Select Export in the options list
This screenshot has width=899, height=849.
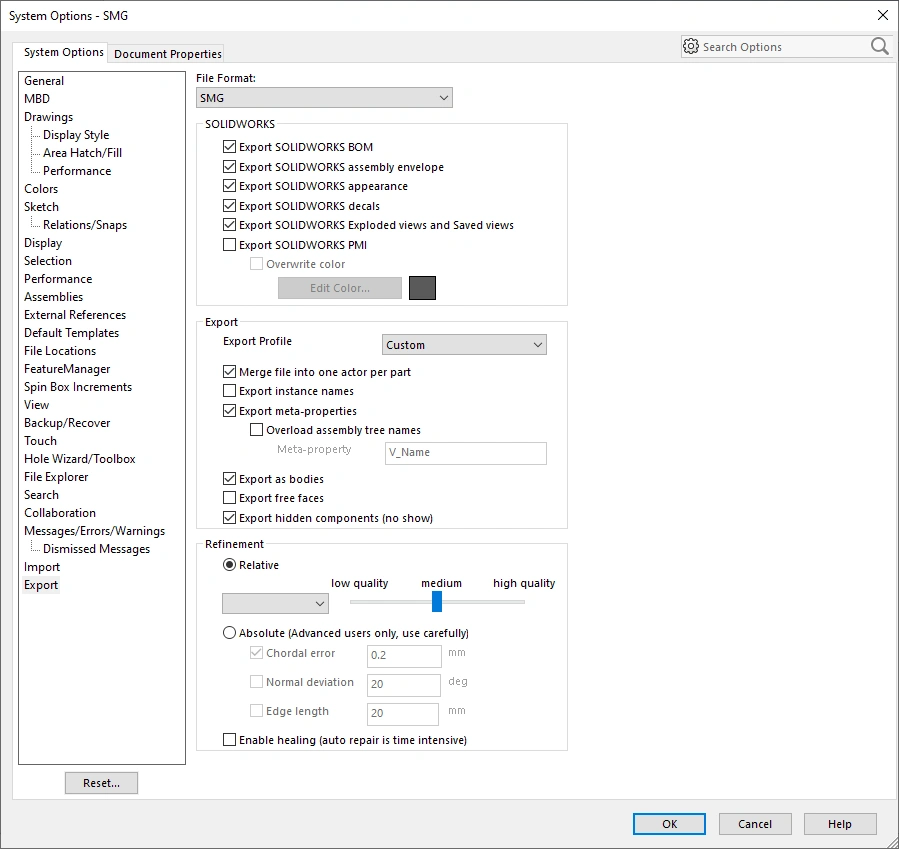click(x=41, y=585)
